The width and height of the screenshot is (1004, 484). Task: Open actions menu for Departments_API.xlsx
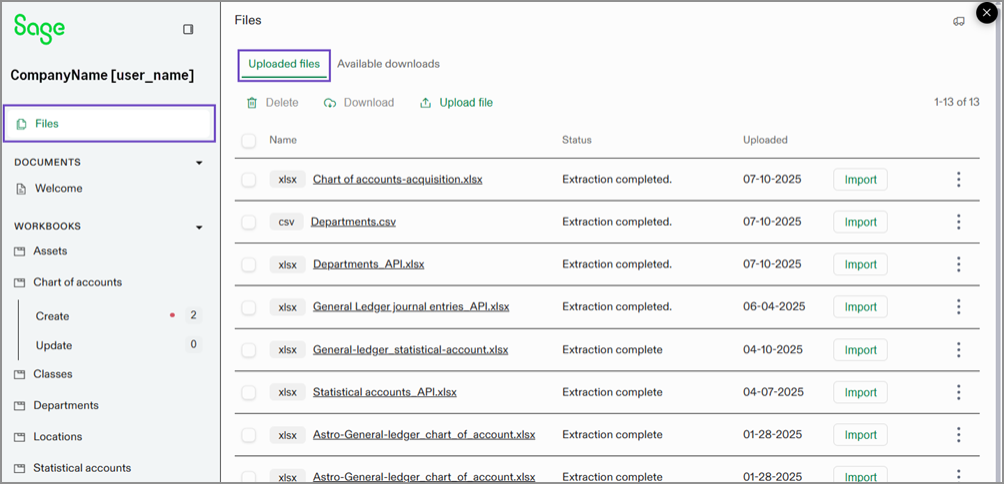[x=958, y=264]
